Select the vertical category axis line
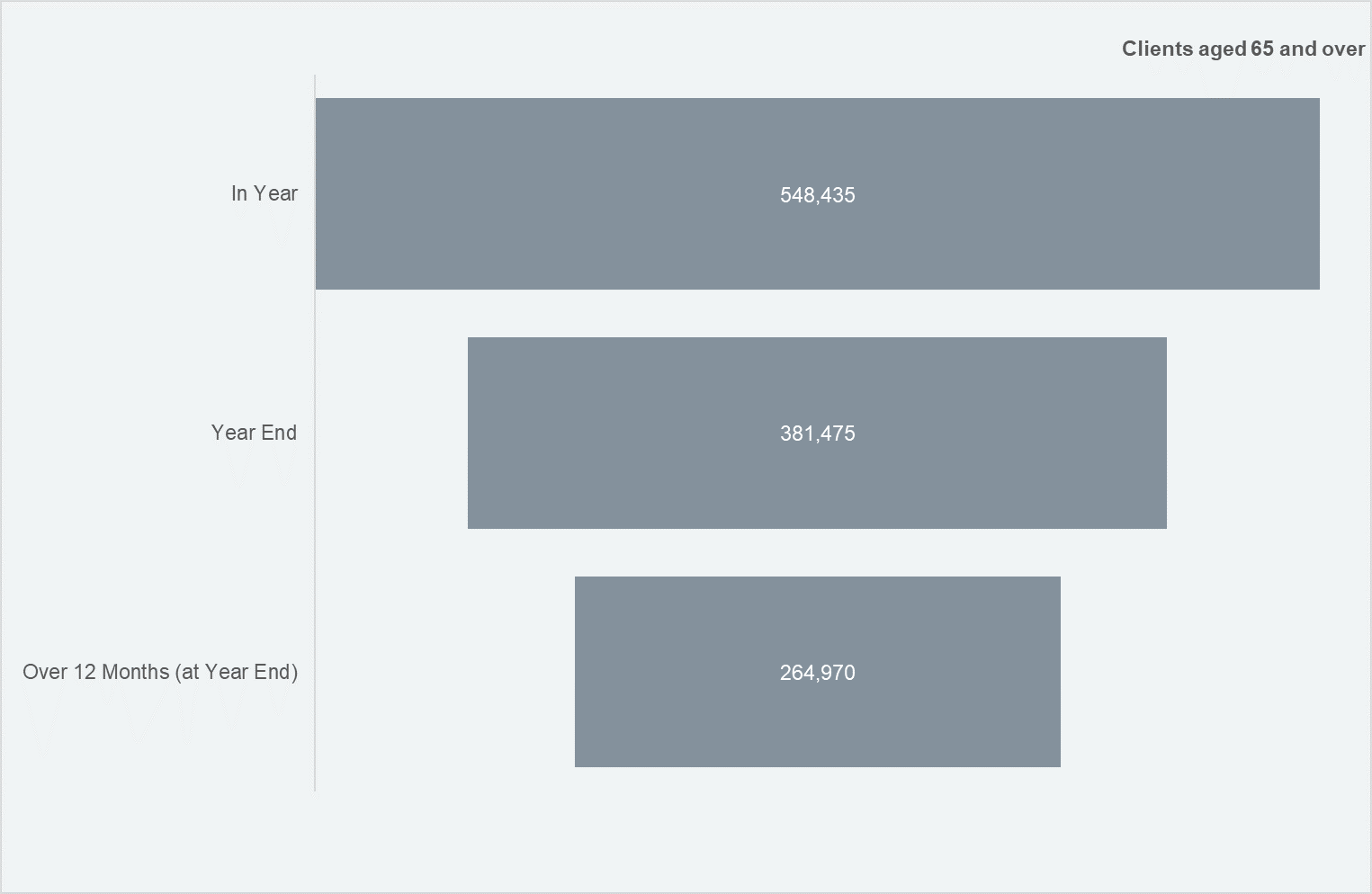 point(315,433)
